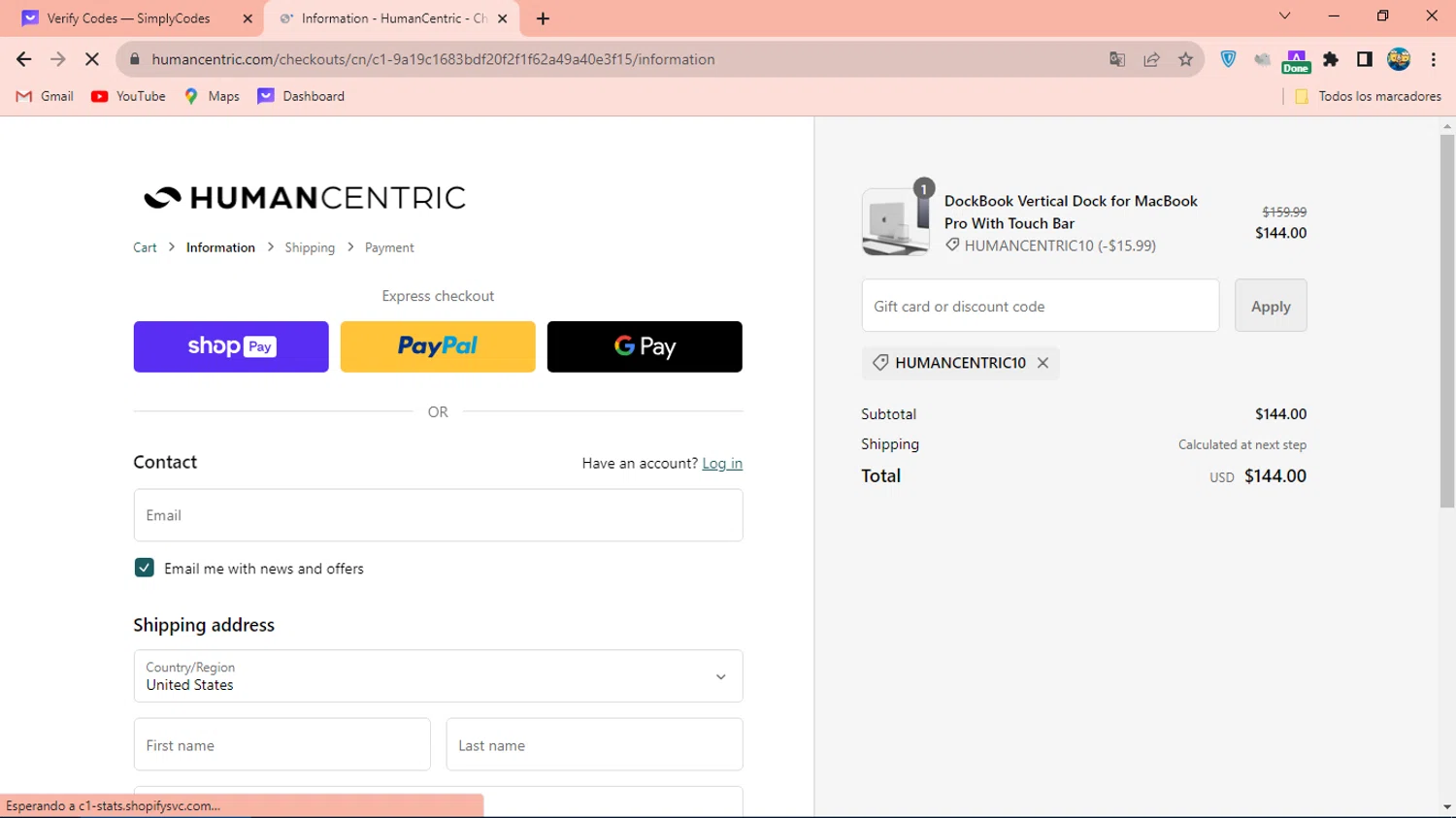Image resolution: width=1456 pixels, height=818 pixels.
Task: Open the purple Done extension icon
Action: coord(1296,61)
